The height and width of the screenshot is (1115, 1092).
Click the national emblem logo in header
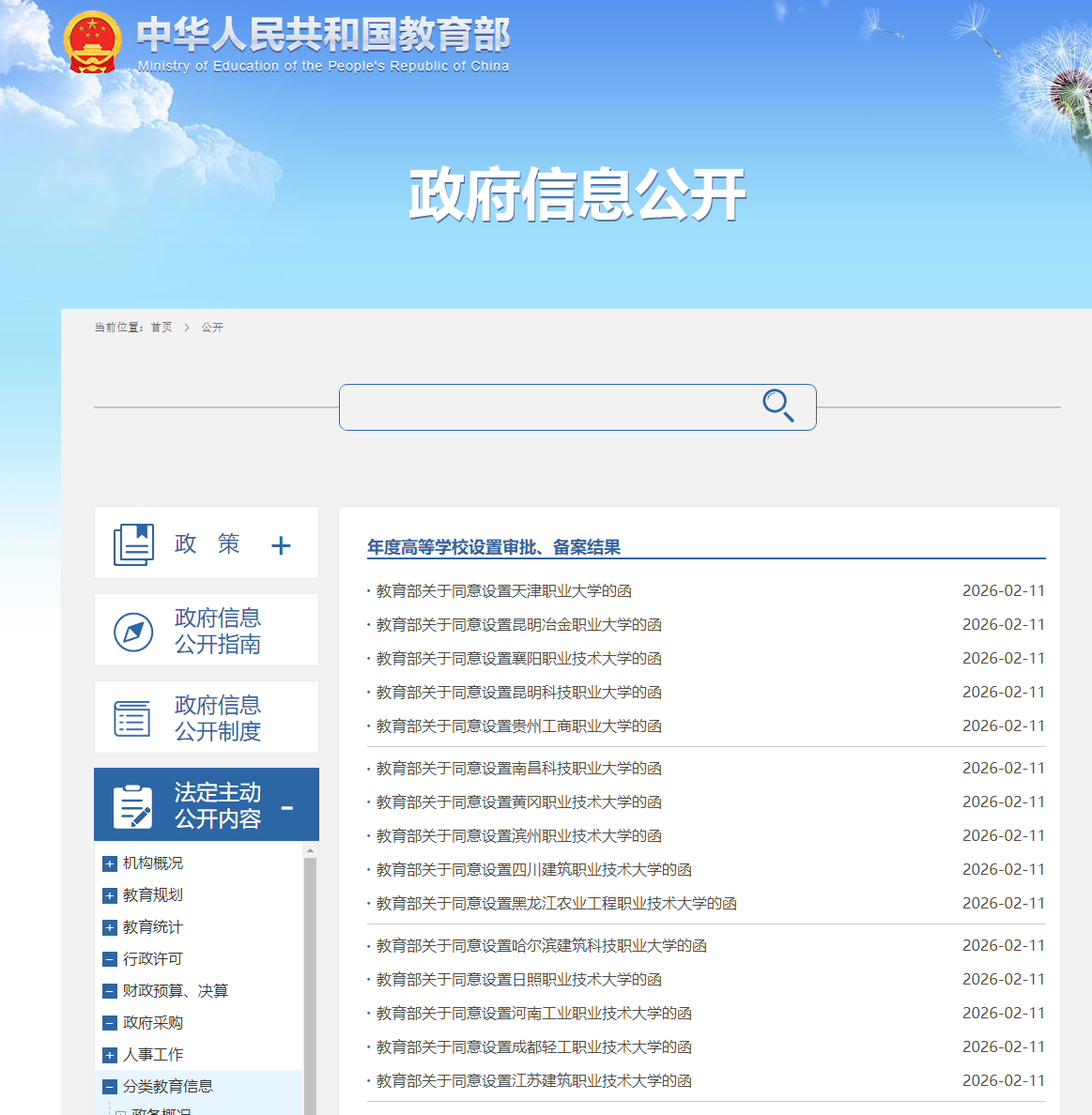tap(92, 39)
